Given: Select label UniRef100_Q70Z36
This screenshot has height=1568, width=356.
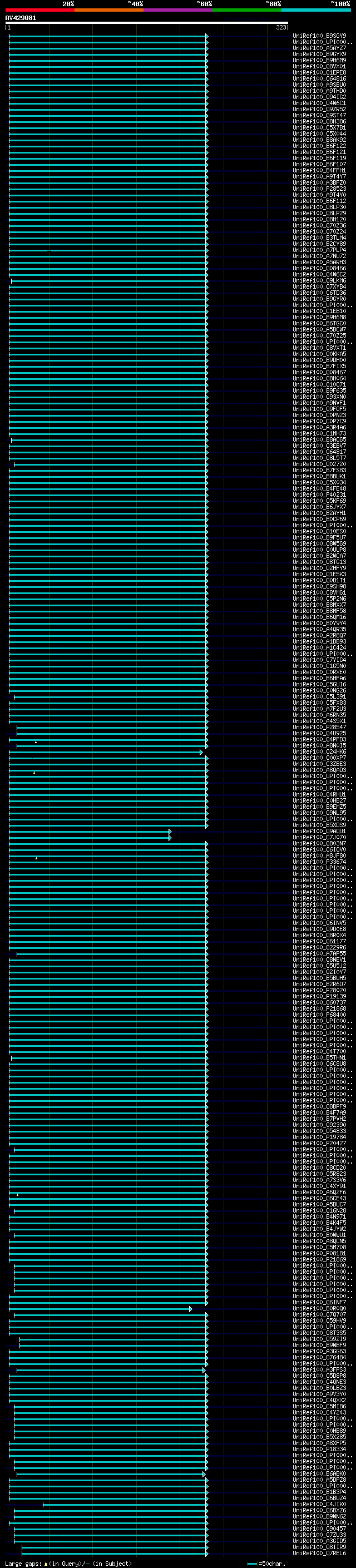Looking at the screenshot, I should click(319, 225).
